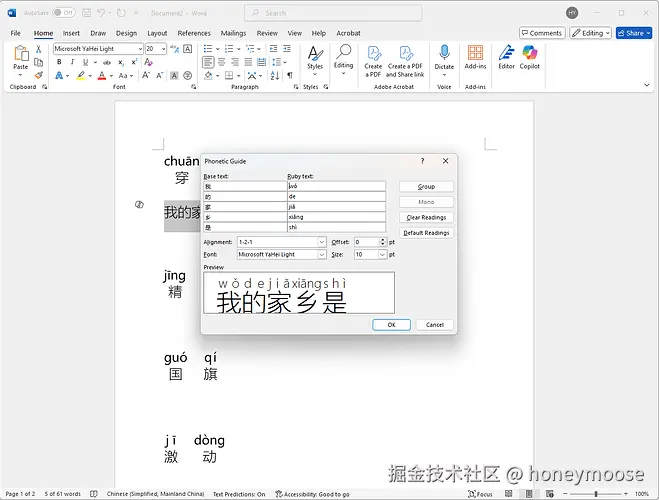This screenshot has width=659, height=500.
Task: Select the Cut scissors icon
Action: [x=38, y=49]
